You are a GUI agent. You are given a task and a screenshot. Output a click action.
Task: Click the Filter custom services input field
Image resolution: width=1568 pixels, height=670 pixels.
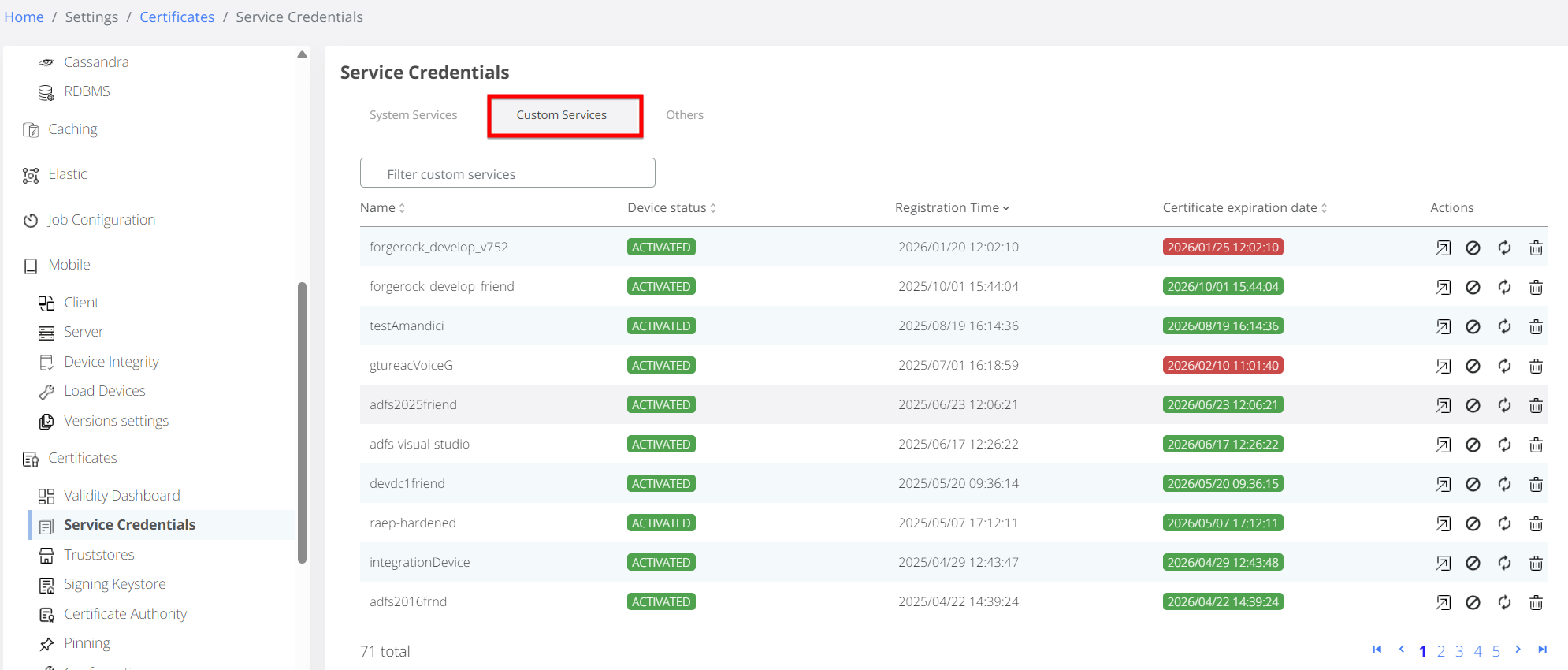(507, 173)
